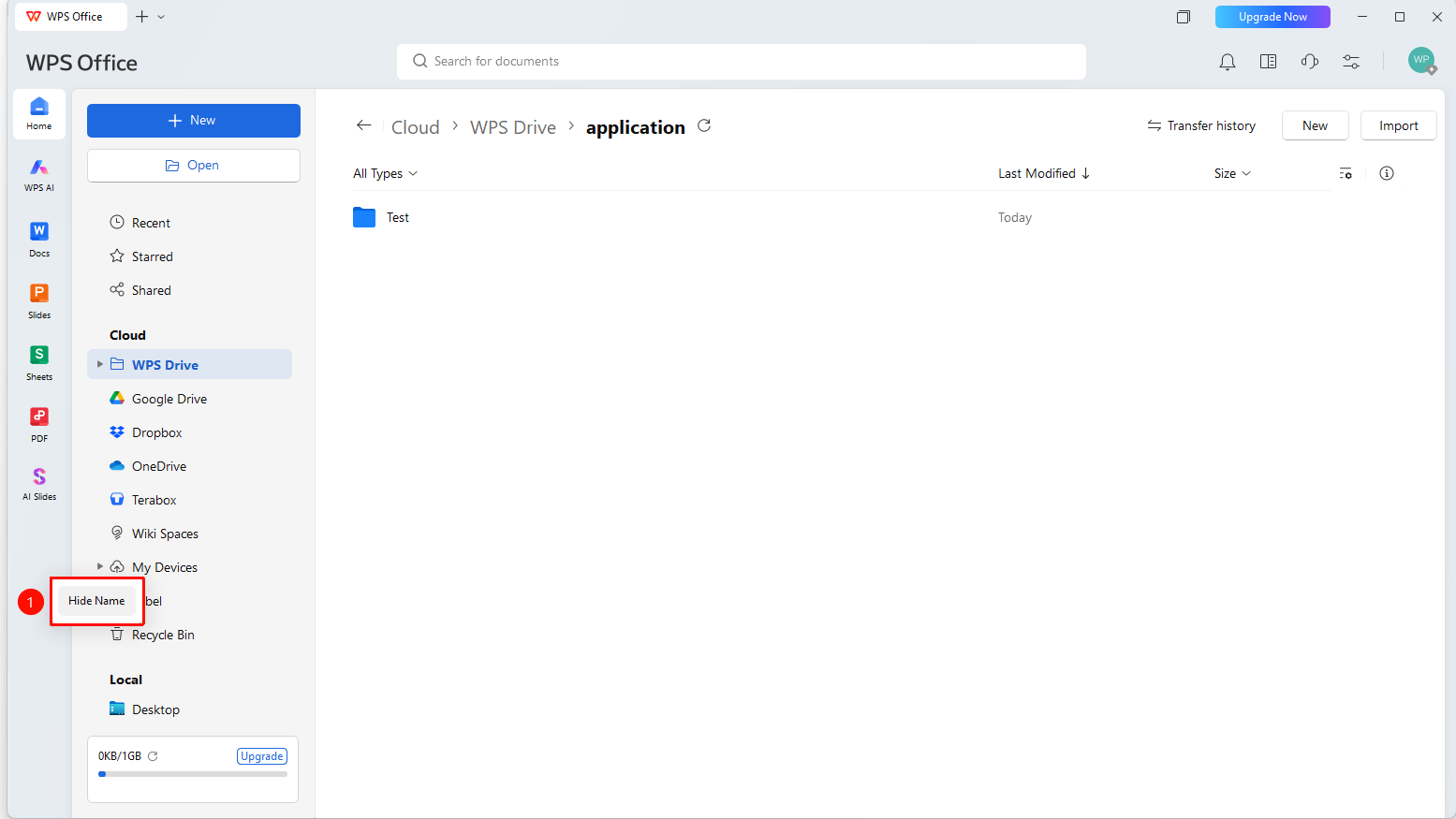Screen dimensions: 1456x819
Task: Open the PDF app icon
Action: click(39, 425)
